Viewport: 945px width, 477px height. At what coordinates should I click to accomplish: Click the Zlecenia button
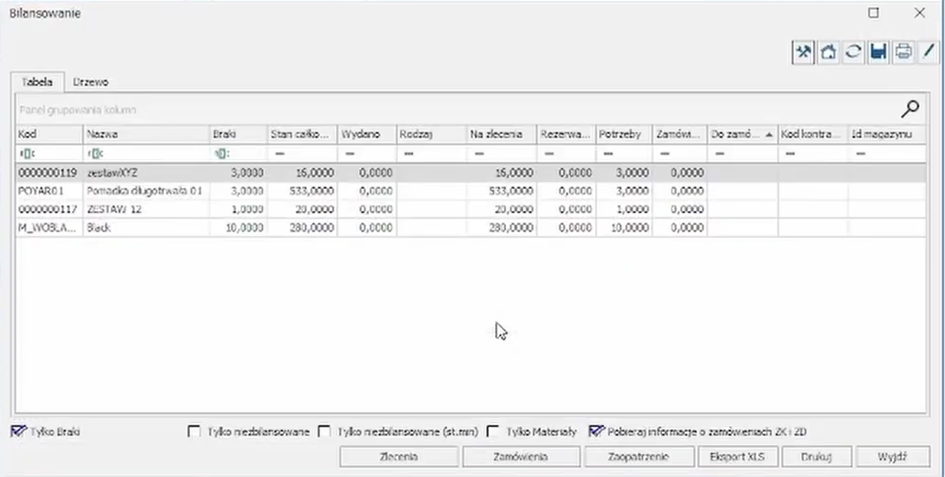(399, 456)
